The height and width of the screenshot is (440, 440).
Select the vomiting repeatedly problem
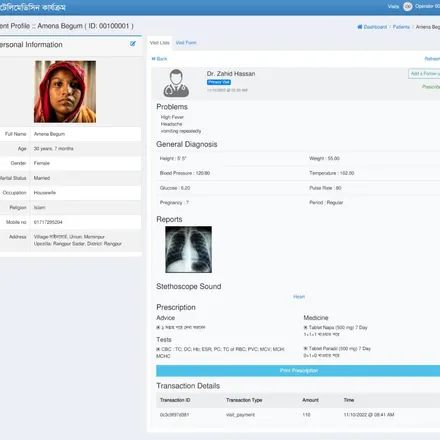[181, 131]
